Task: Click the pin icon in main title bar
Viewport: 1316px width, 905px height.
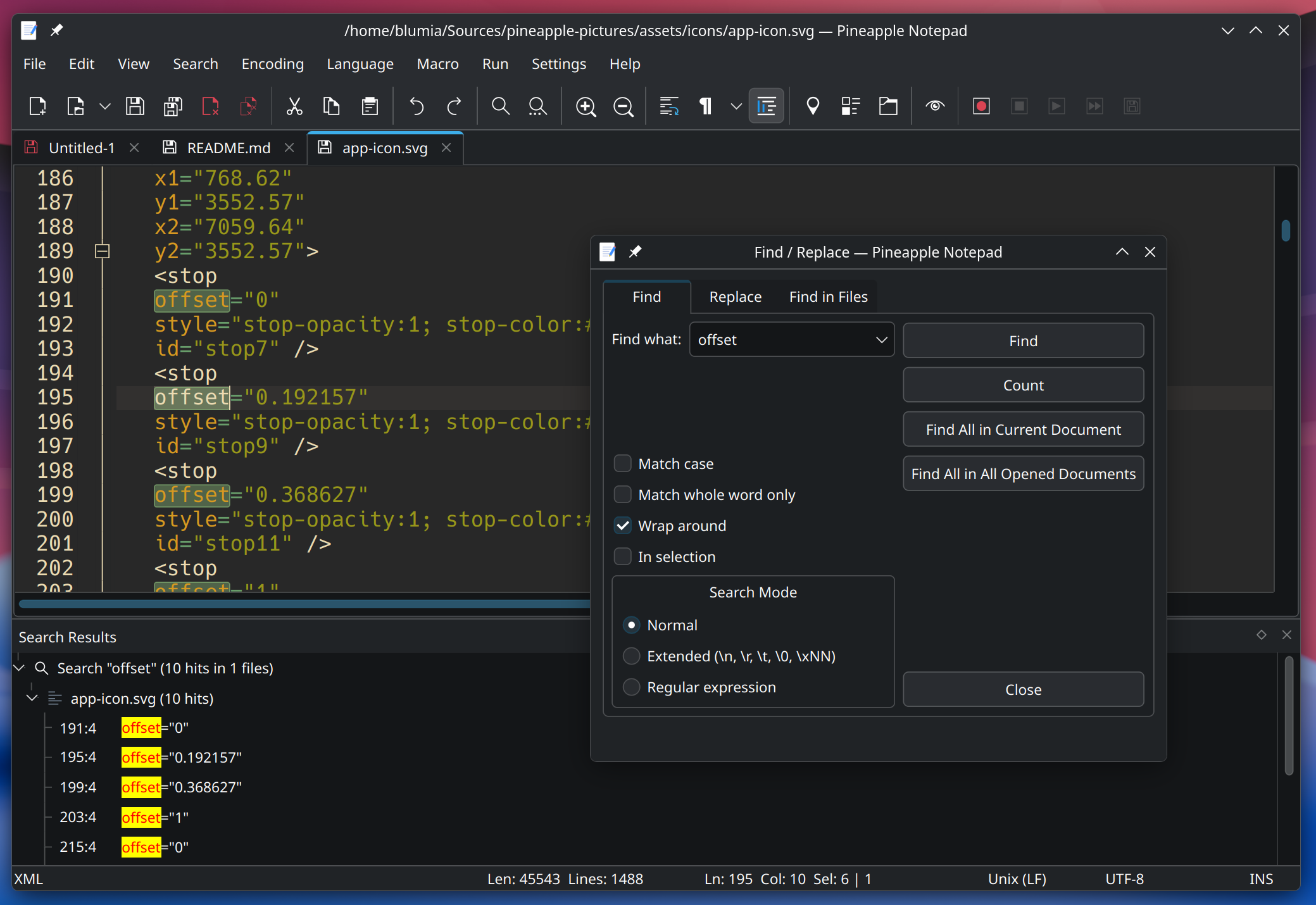Action: pyautogui.click(x=57, y=30)
